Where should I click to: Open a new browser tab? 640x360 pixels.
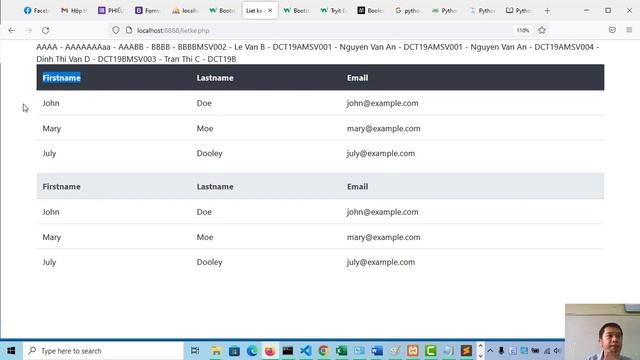(x=547, y=11)
